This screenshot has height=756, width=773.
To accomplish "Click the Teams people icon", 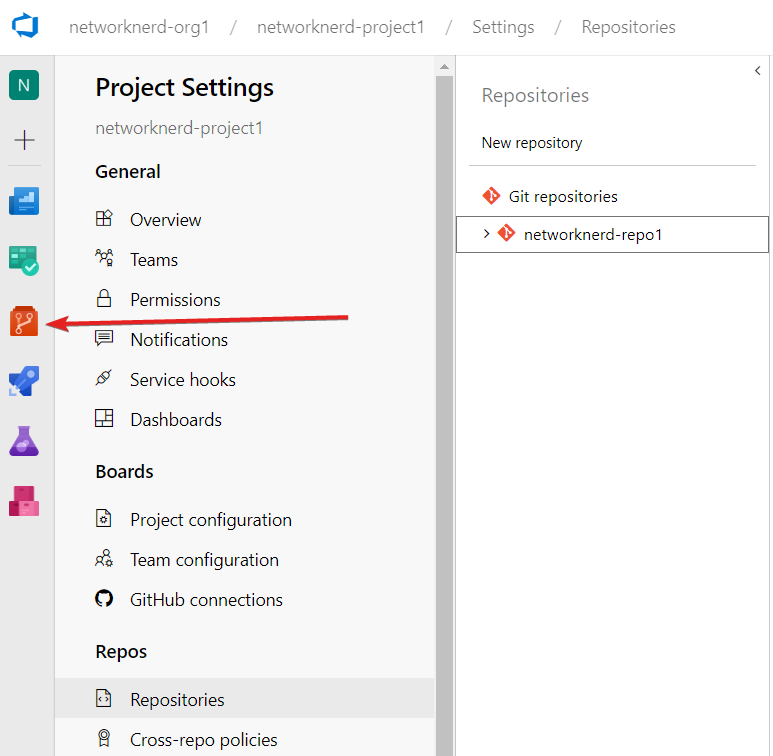I will point(104,258).
